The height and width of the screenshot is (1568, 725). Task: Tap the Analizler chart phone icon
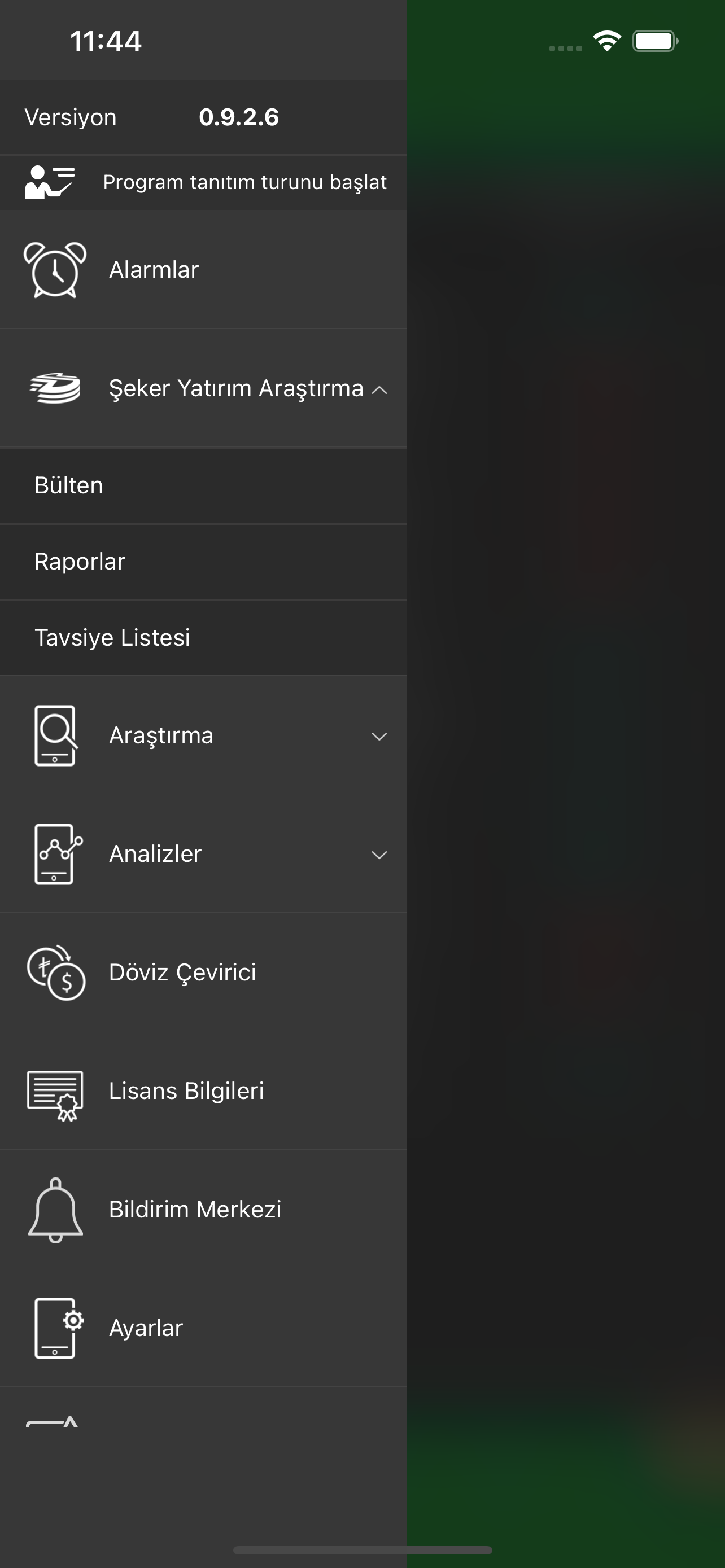pyautogui.click(x=57, y=854)
